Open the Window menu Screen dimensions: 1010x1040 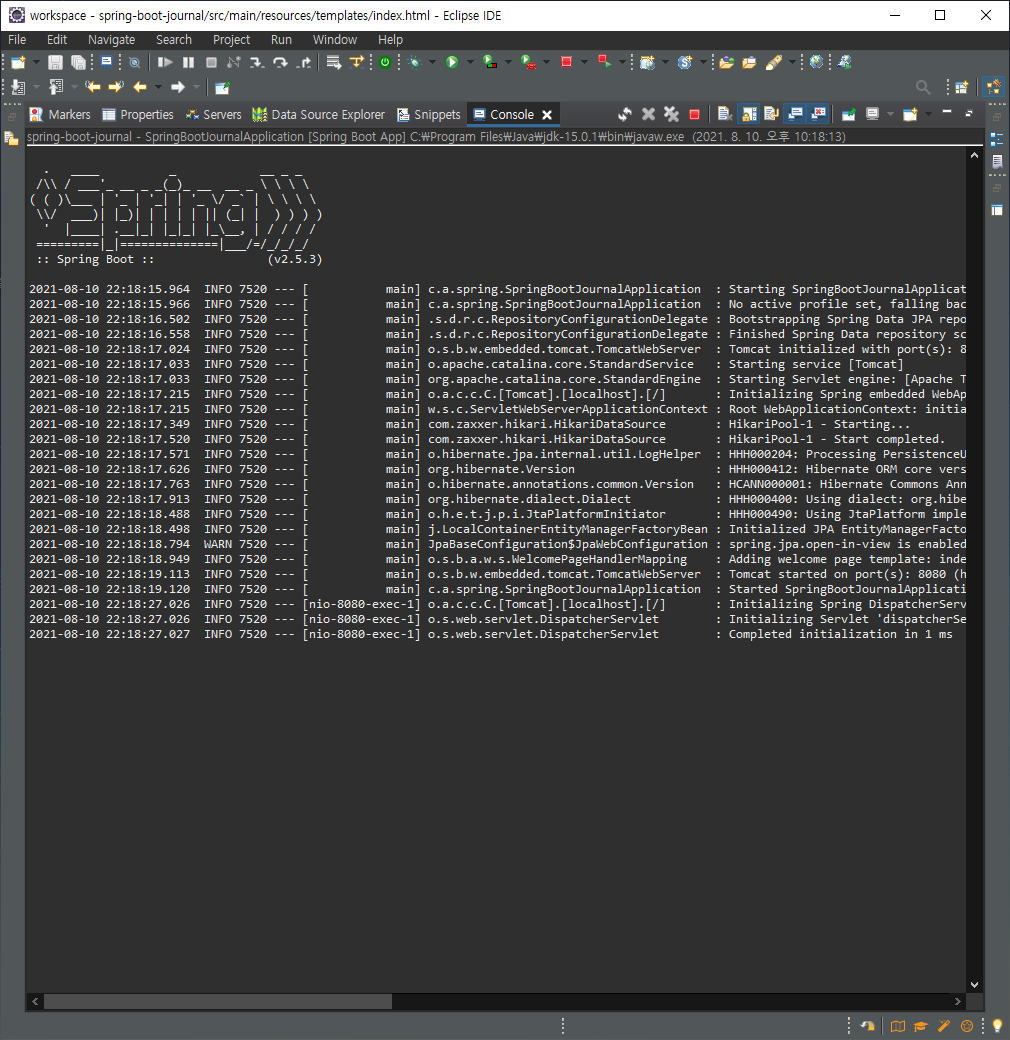pos(335,40)
